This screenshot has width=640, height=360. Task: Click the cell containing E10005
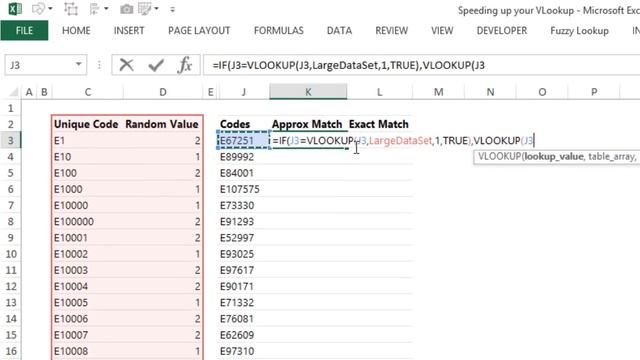click(87, 302)
